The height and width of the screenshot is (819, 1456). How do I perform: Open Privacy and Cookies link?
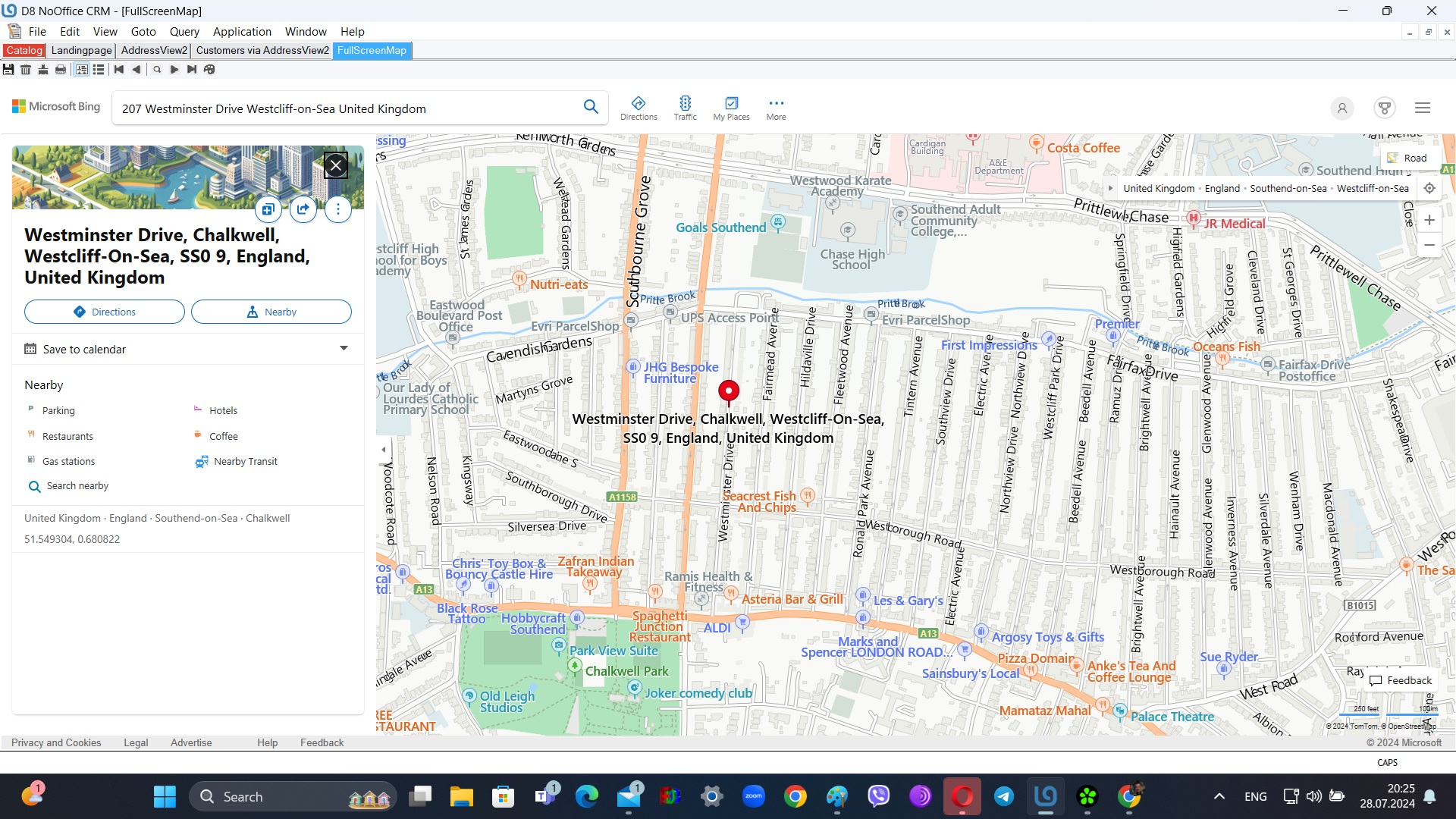[56, 742]
